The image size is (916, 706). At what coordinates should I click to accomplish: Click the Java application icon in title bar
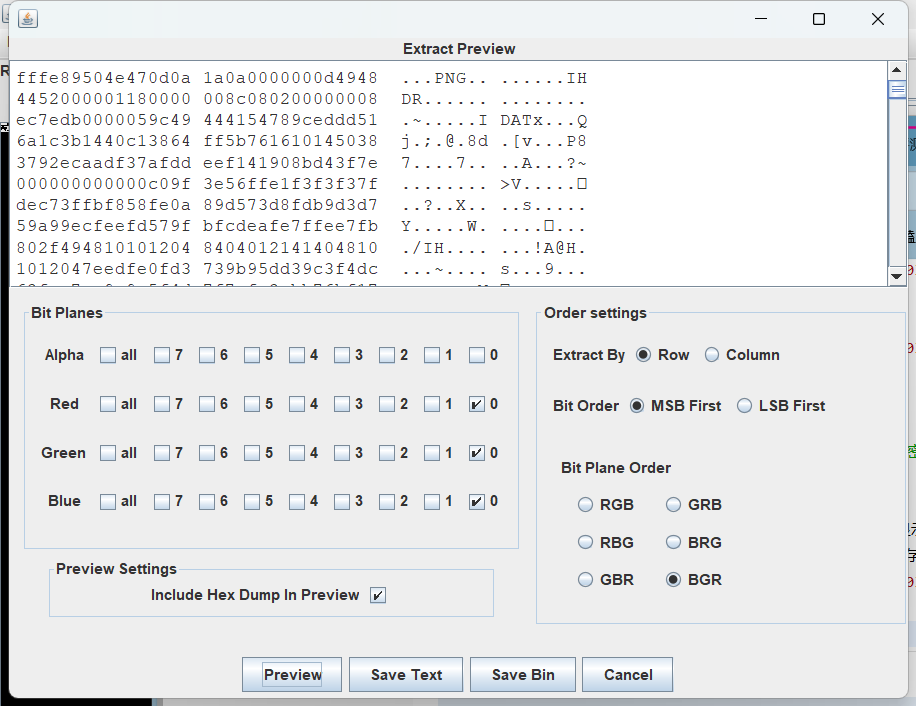click(28, 19)
